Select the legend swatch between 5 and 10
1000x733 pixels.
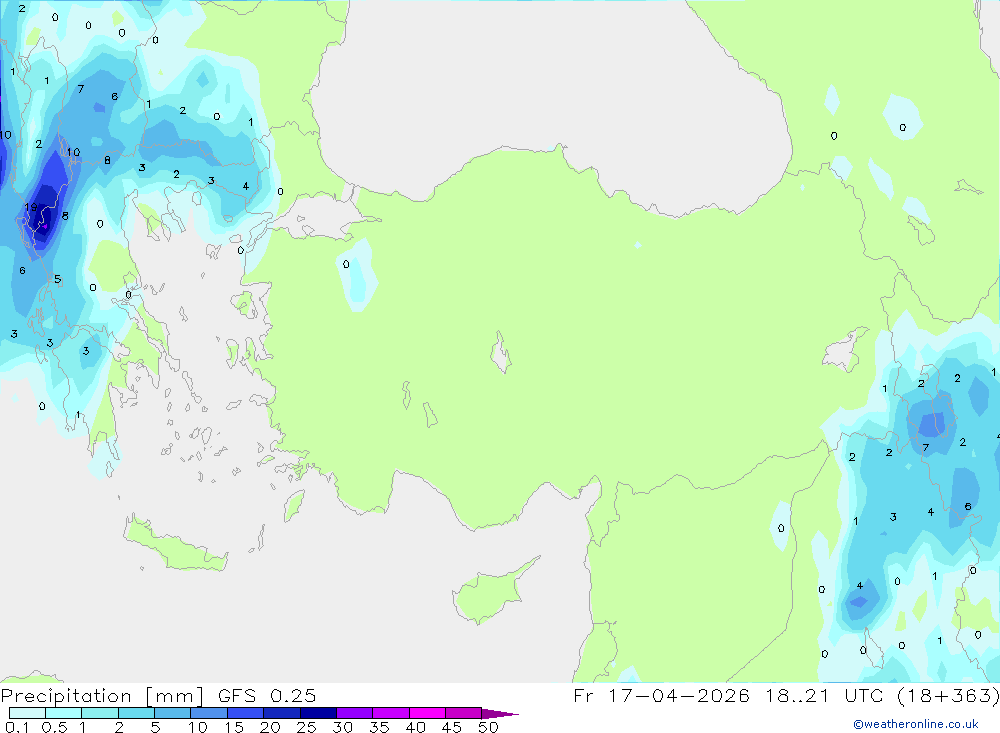(x=173, y=713)
